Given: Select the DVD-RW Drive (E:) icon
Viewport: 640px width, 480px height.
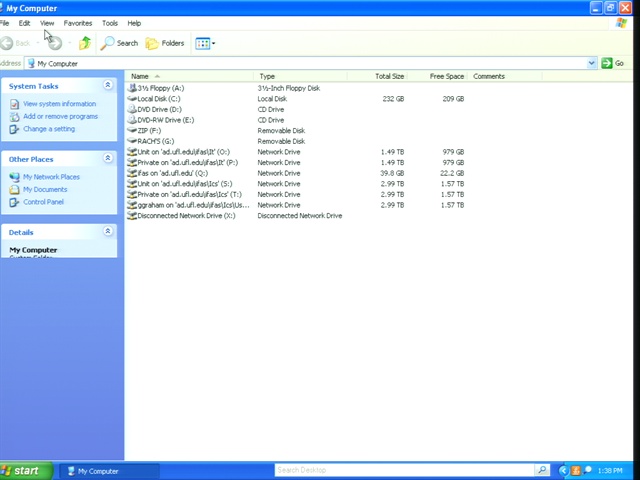Looking at the screenshot, I should click(x=132, y=120).
